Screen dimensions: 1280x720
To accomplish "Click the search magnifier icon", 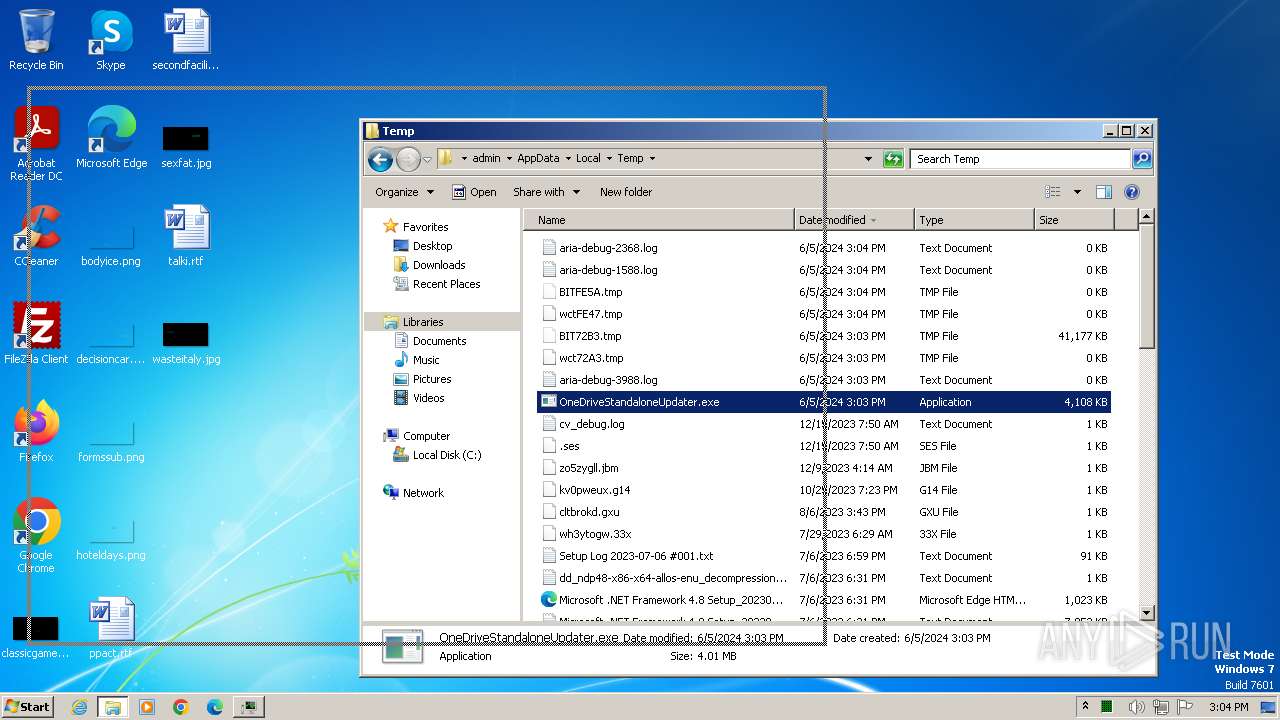I will pyautogui.click(x=1142, y=159).
